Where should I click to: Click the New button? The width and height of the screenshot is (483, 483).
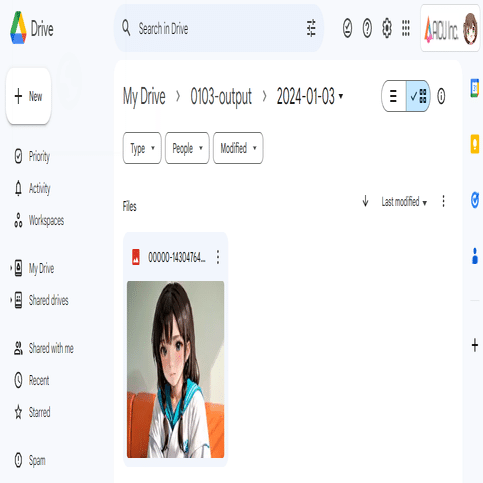(28, 96)
